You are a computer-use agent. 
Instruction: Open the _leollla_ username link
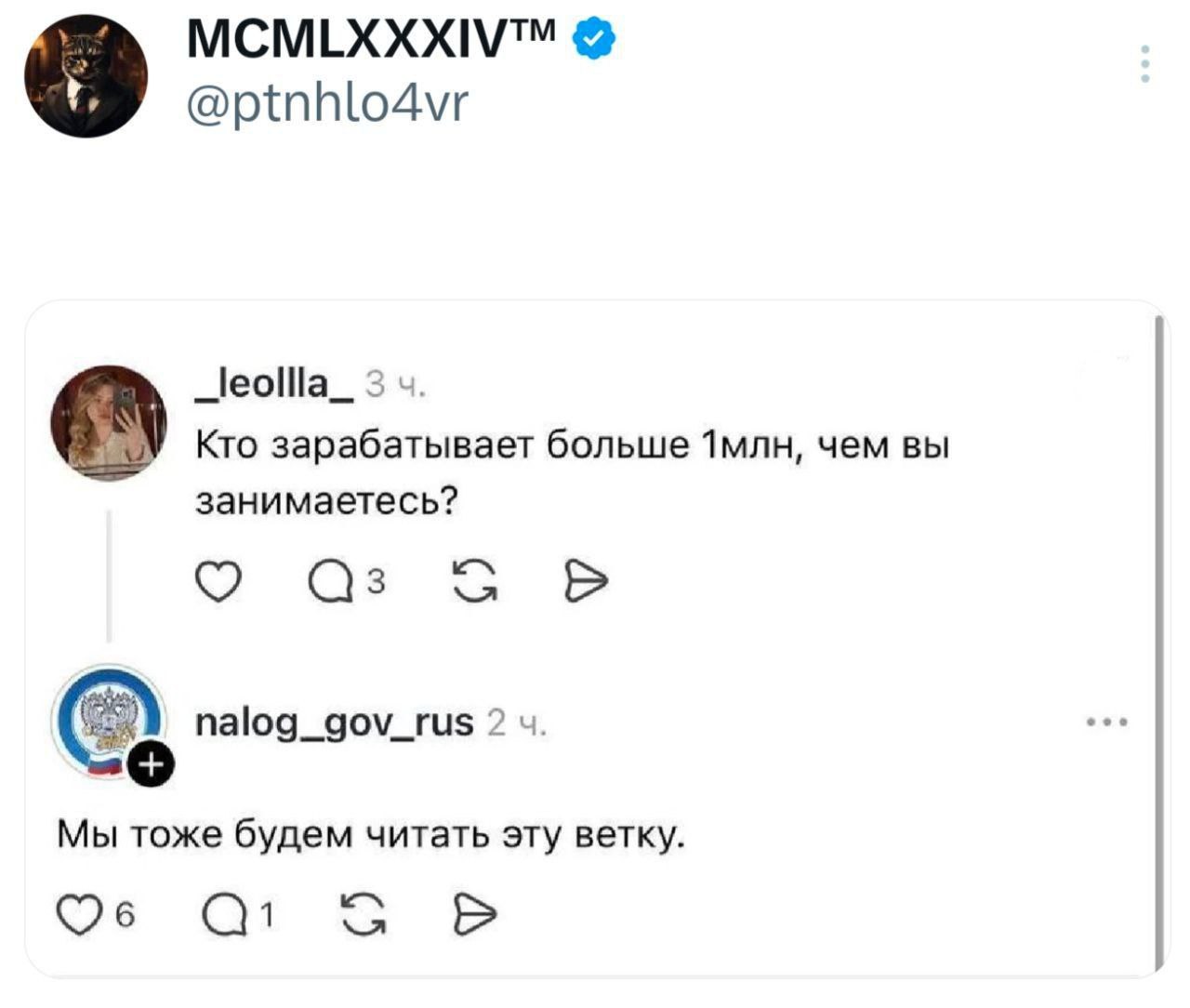(x=273, y=382)
